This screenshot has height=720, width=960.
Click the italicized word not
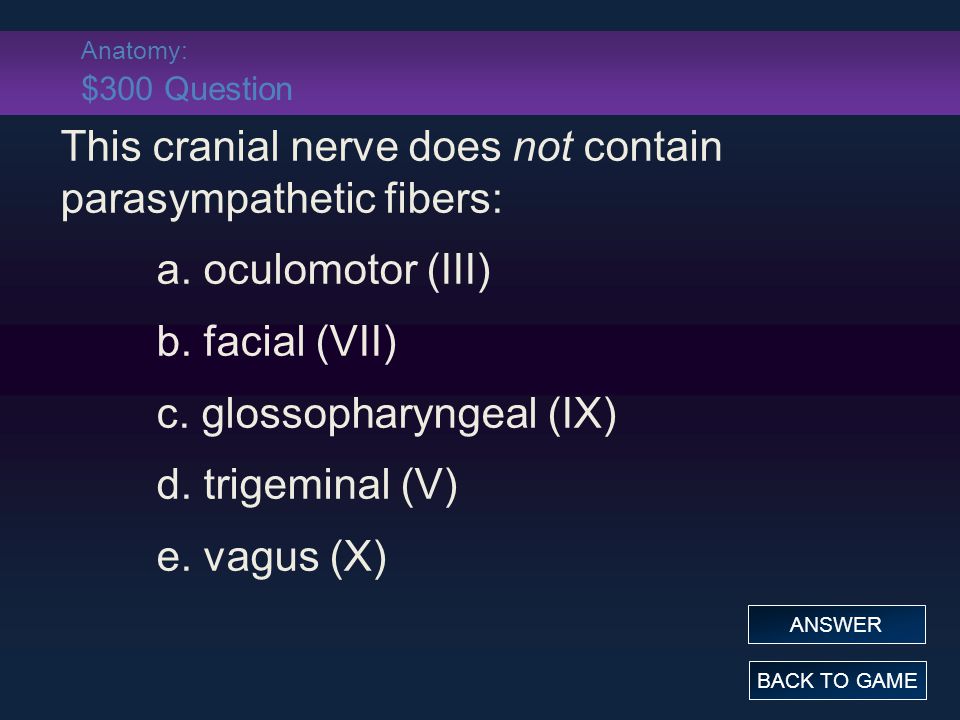[542, 147]
